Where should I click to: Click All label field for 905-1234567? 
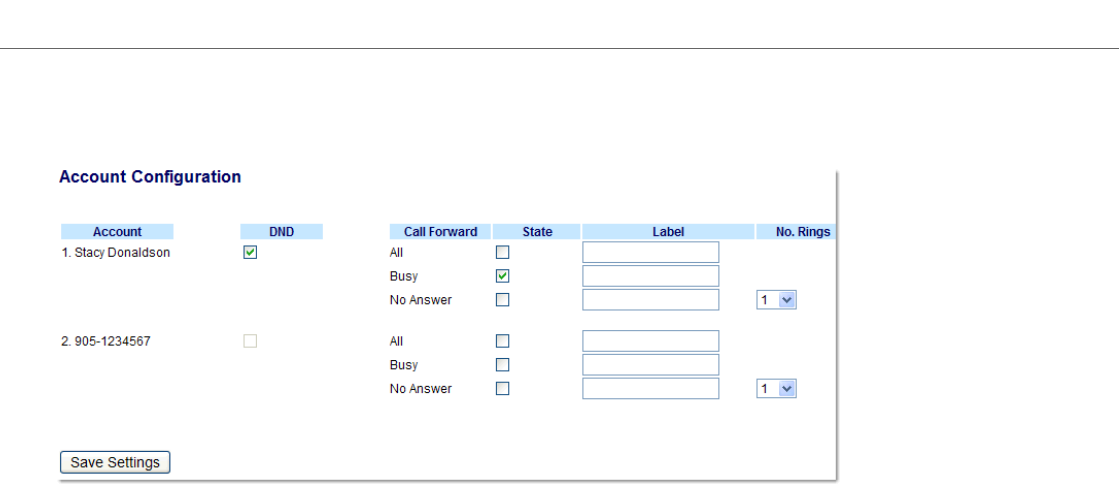650,341
